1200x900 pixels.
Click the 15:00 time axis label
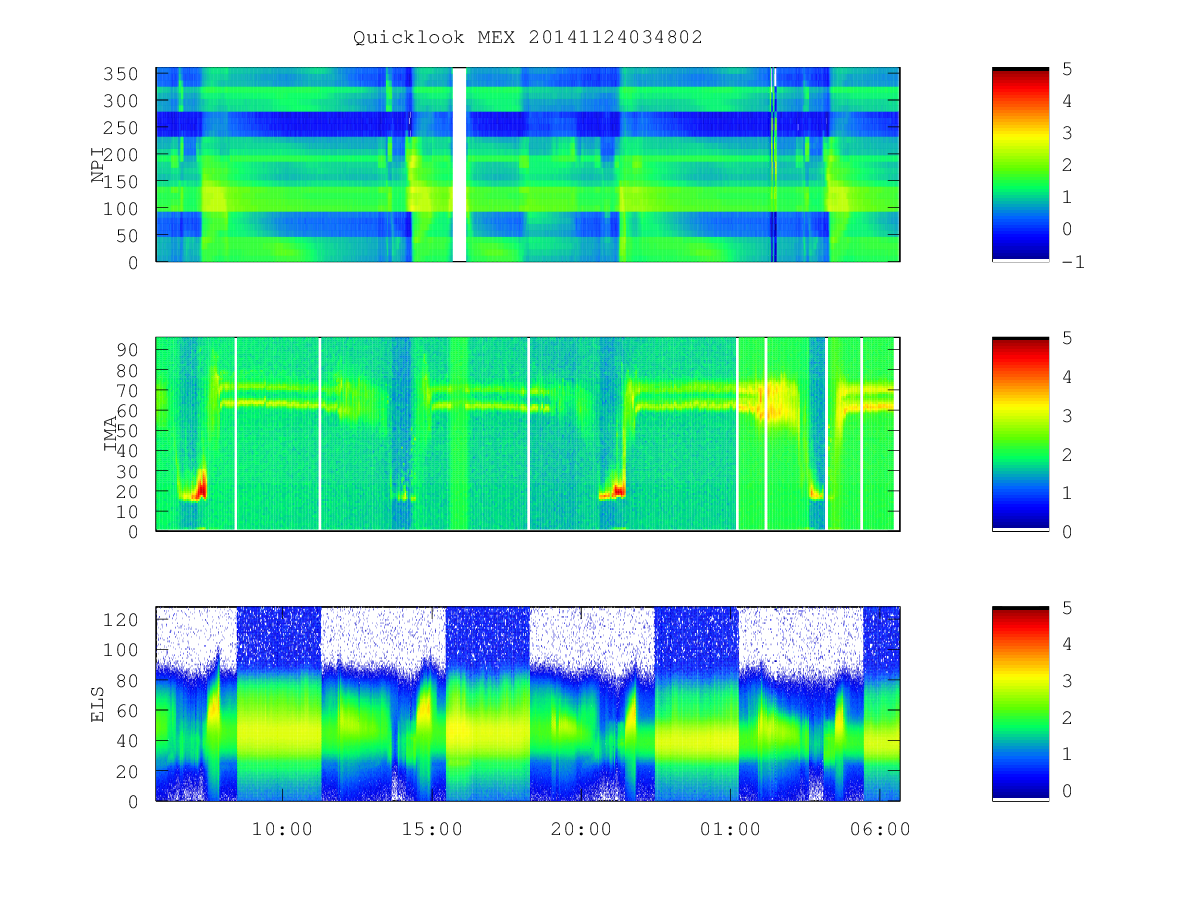432,830
